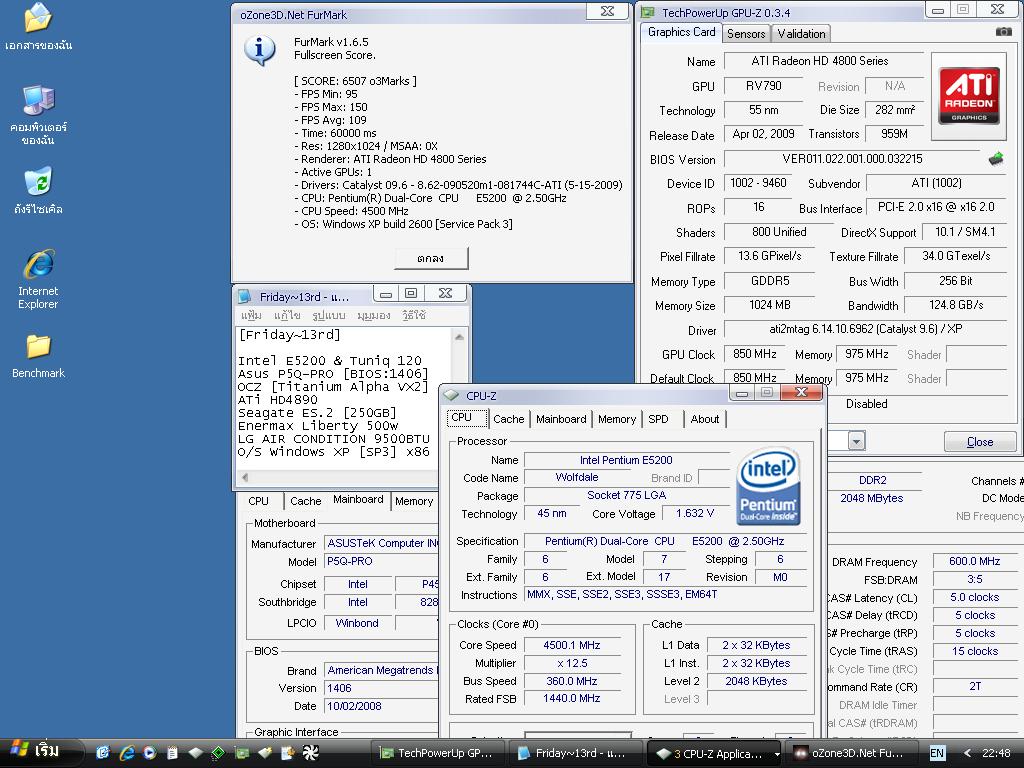Click the OK button in FurMark dialog
This screenshot has width=1024, height=768.
click(x=430, y=258)
